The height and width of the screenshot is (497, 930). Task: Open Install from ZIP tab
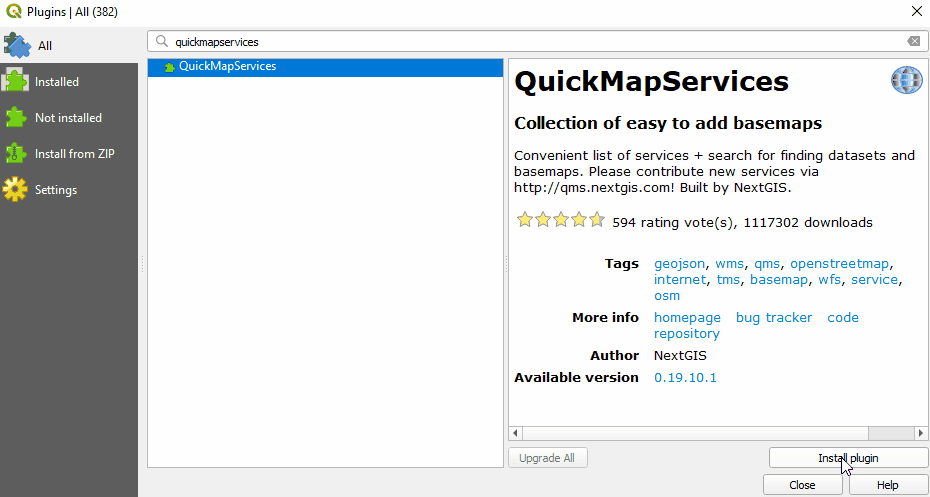pos(69,154)
